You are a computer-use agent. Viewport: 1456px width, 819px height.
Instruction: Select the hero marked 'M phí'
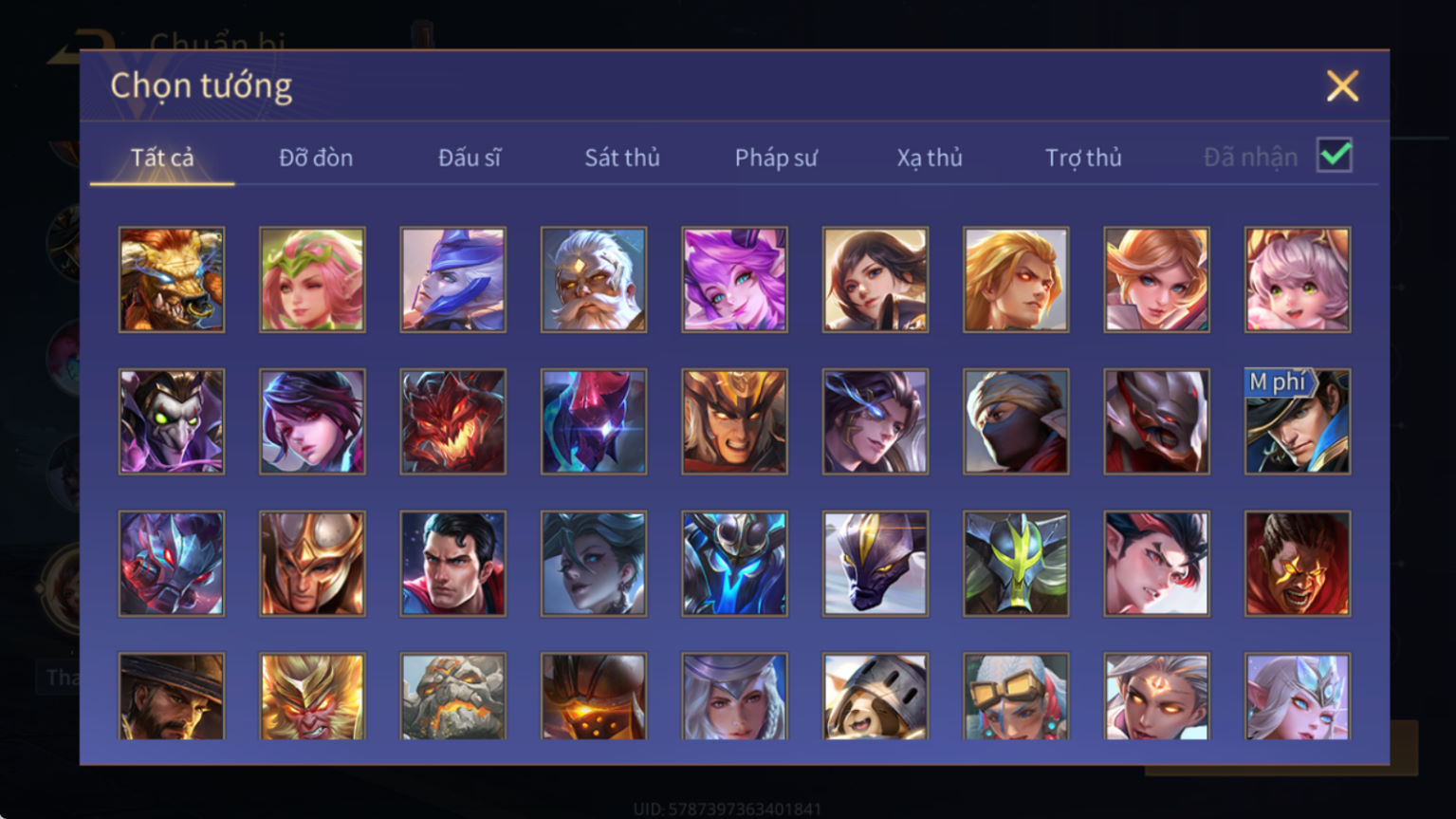[1298, 421]
